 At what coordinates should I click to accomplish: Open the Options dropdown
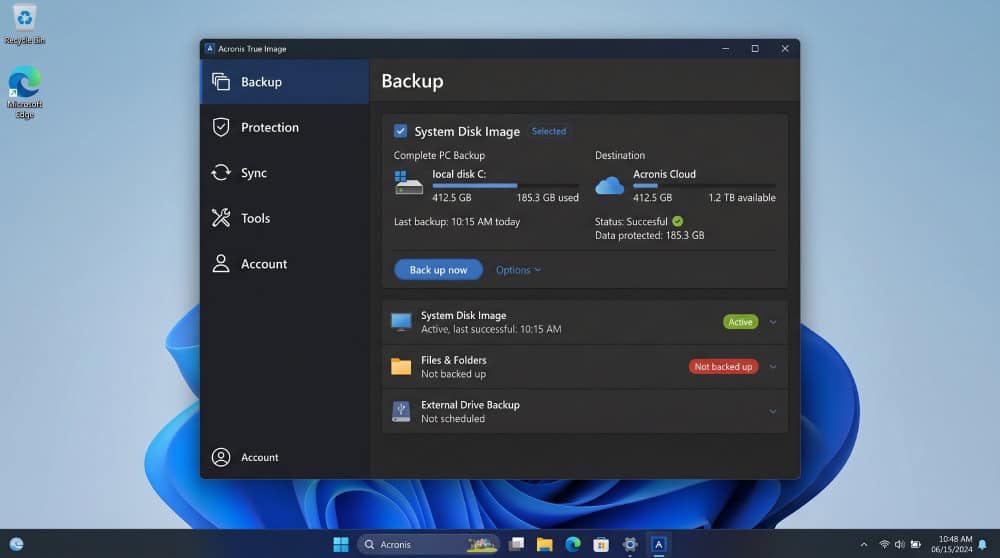coord(518,270)
